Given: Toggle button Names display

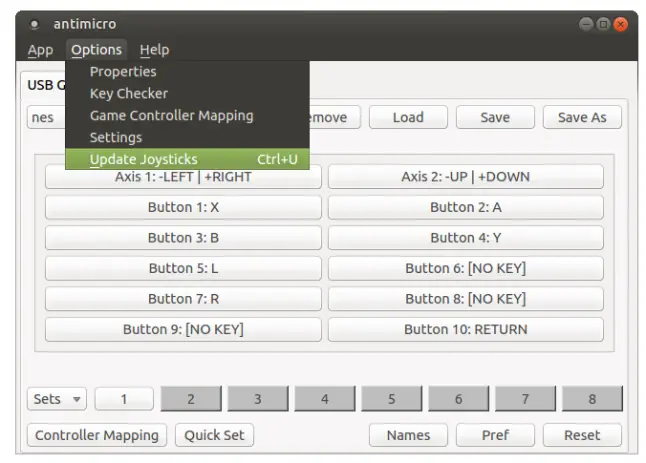Looking at the screenshot, I should (x=408, y=435).
